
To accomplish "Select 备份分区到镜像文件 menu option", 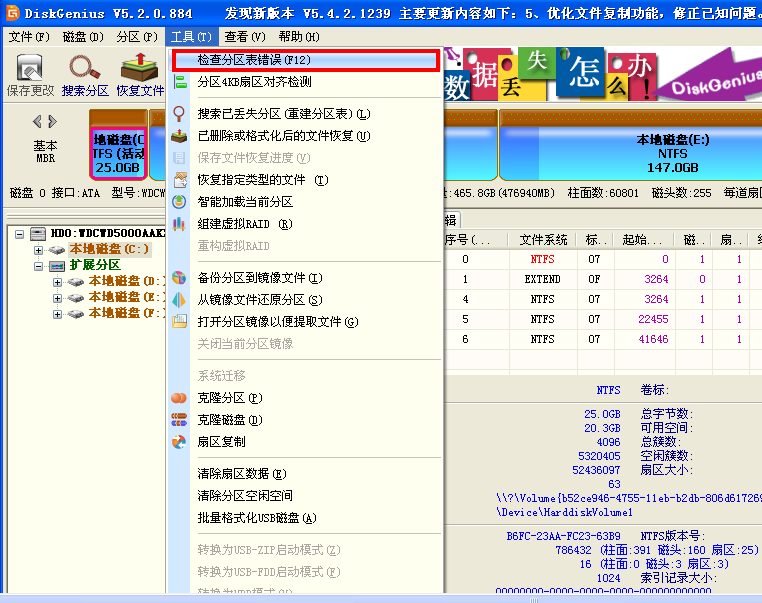I will pos(259,278).
